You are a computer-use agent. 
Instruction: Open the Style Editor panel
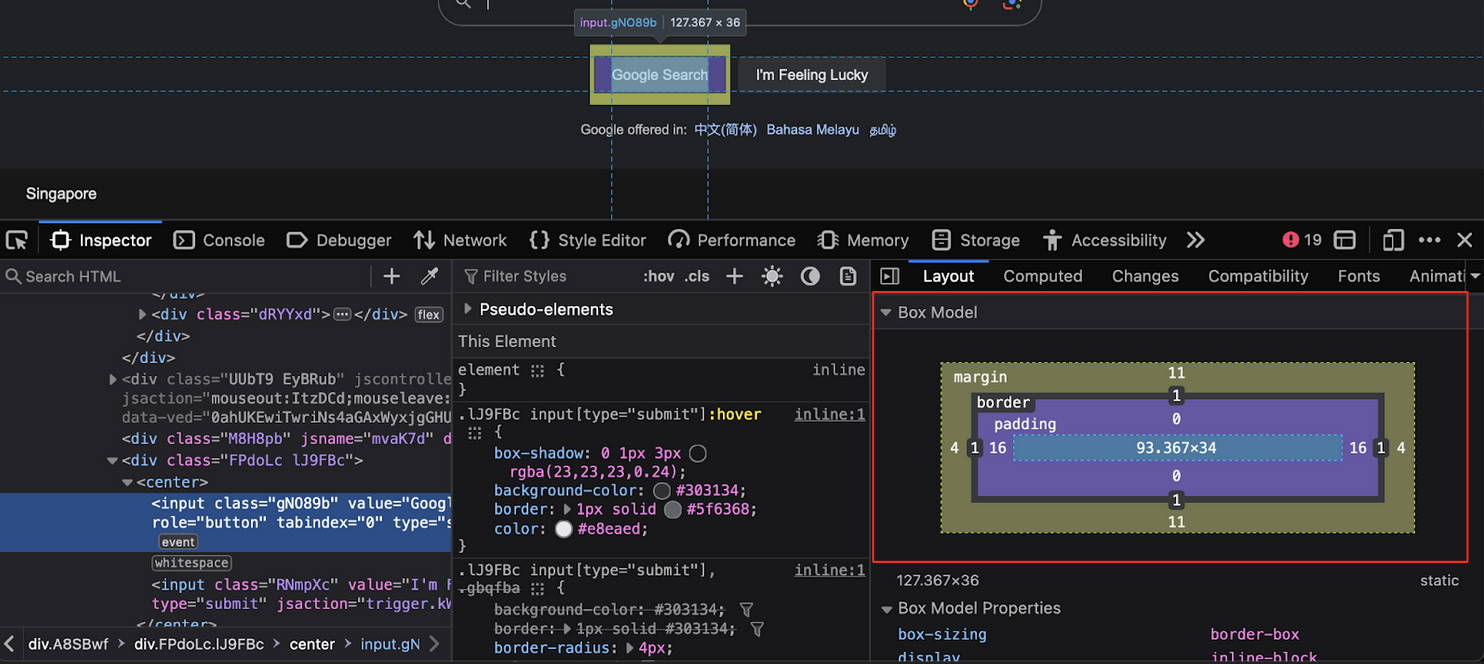click(x=588, y=240)
